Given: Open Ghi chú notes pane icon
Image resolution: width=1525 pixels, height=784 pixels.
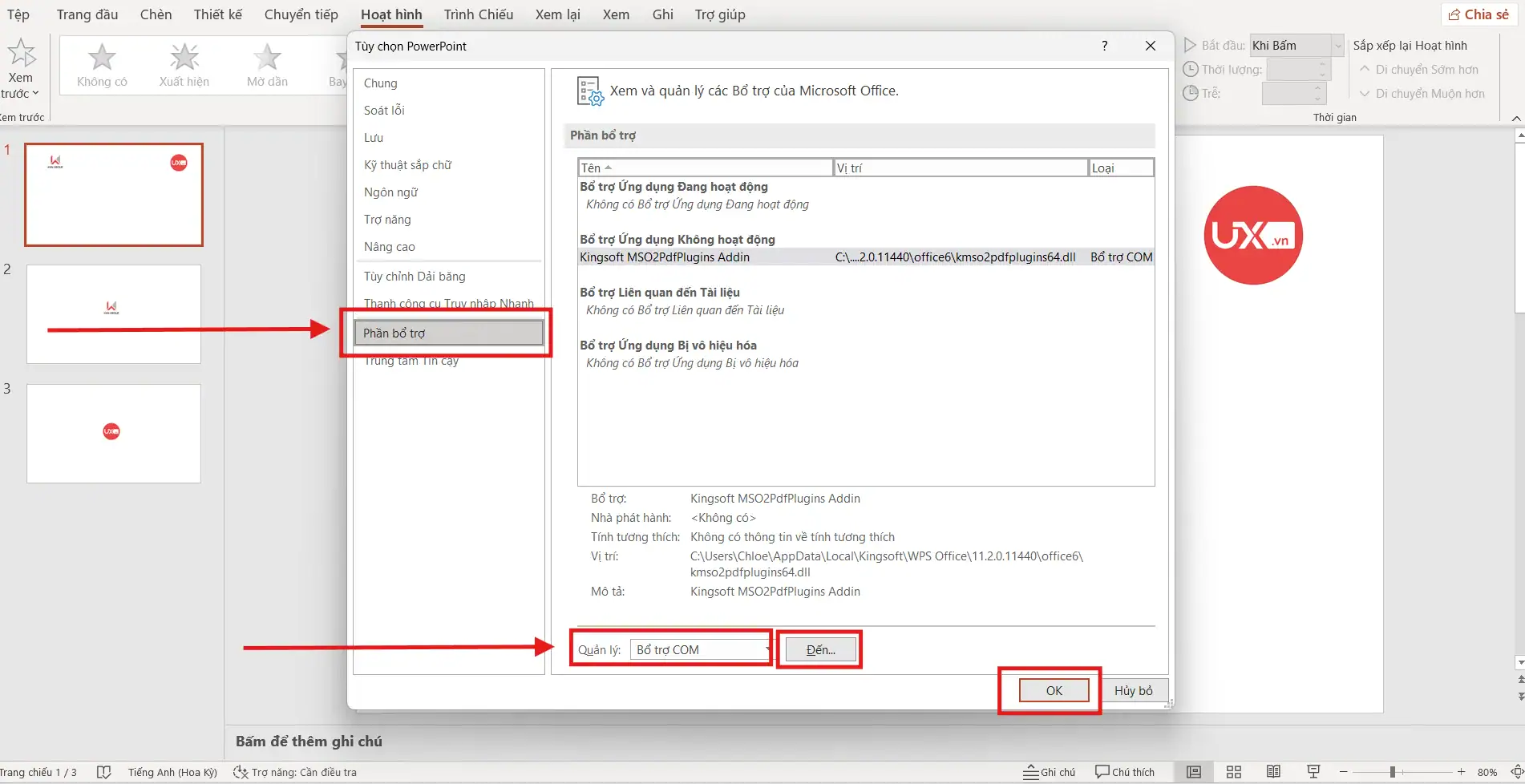Looking at the screenshot, I should coord(1049,771).
